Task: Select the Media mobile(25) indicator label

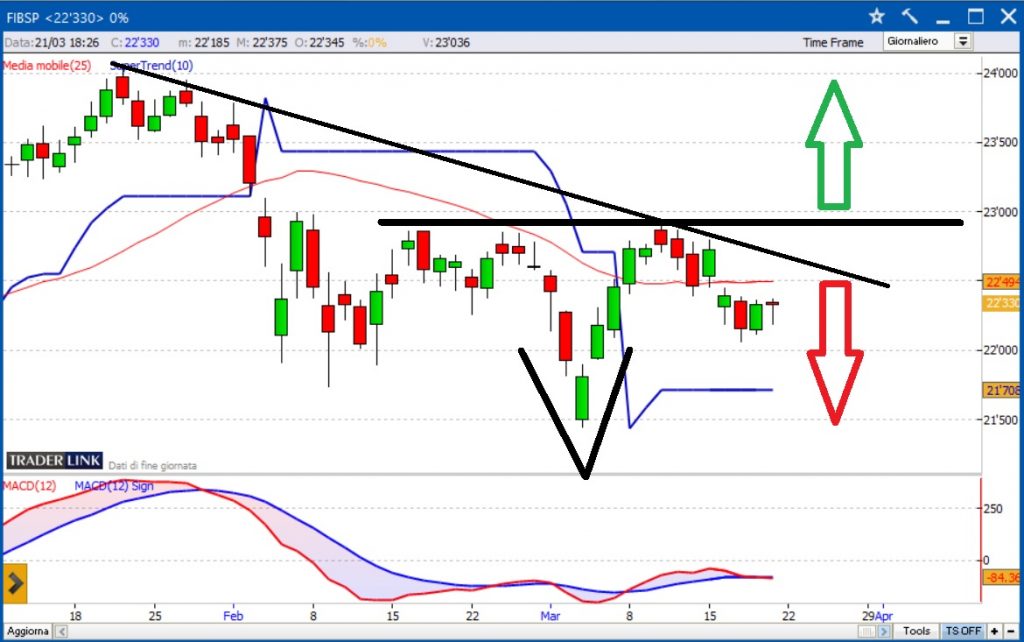Action: [x=47, y=66]
